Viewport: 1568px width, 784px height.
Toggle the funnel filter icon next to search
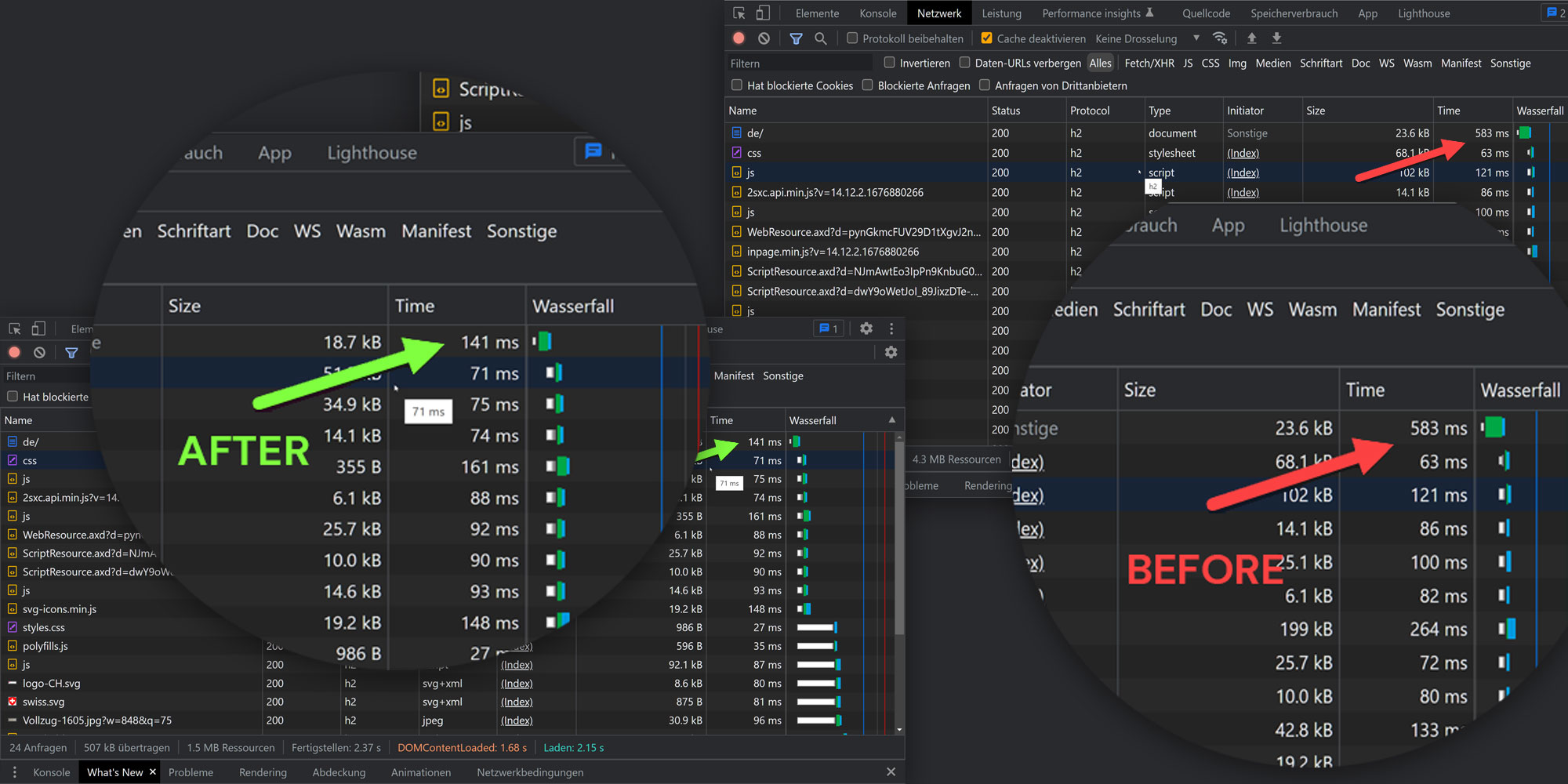click(x=796, y=38)
